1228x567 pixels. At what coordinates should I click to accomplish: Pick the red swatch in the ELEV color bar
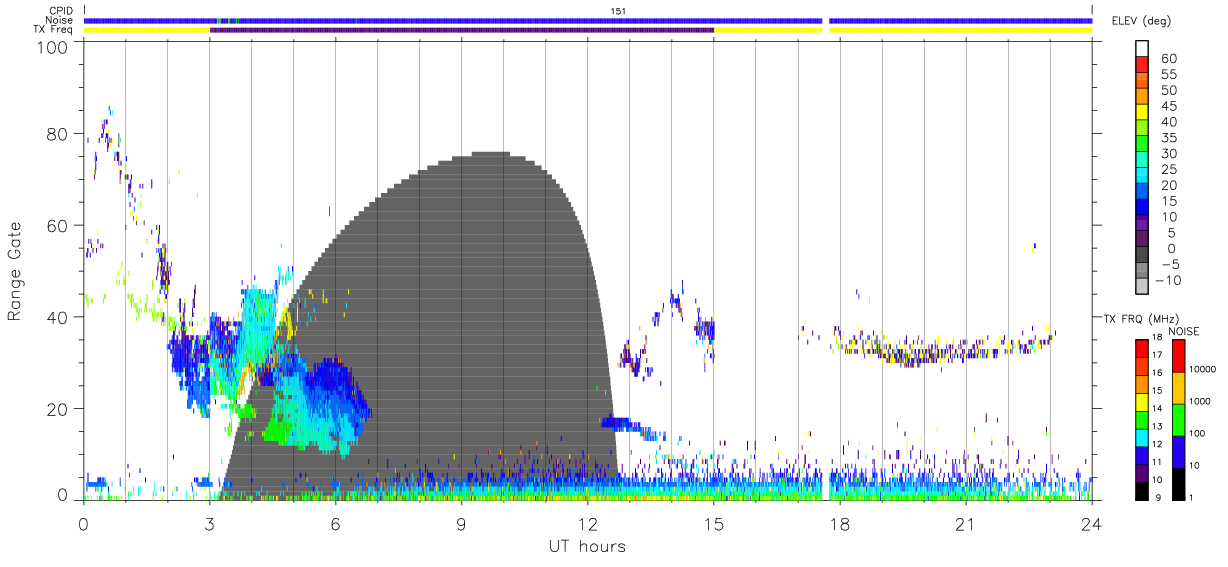pos(1143,65)
